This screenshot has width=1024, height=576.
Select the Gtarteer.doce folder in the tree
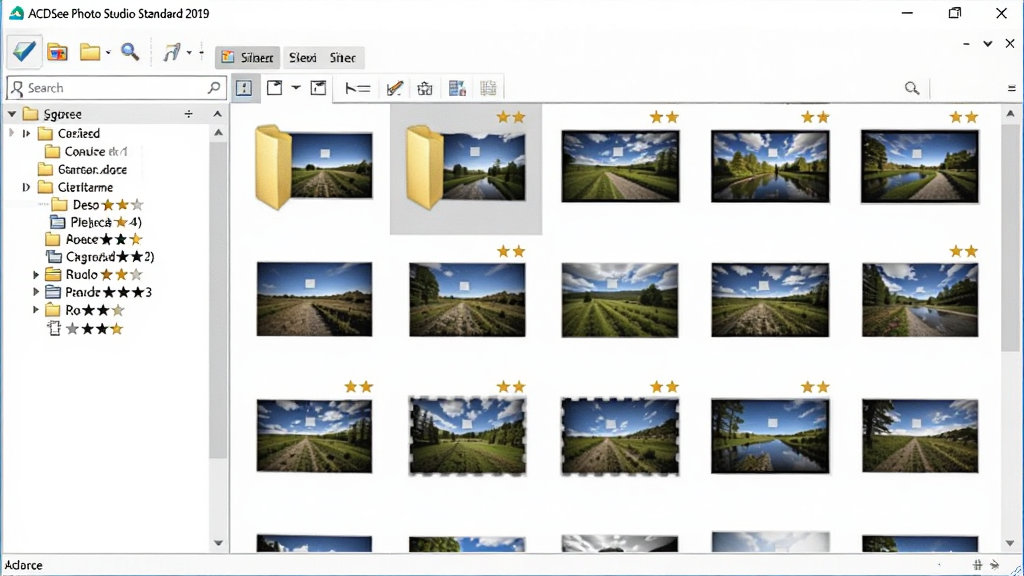(x=82, y=170)
